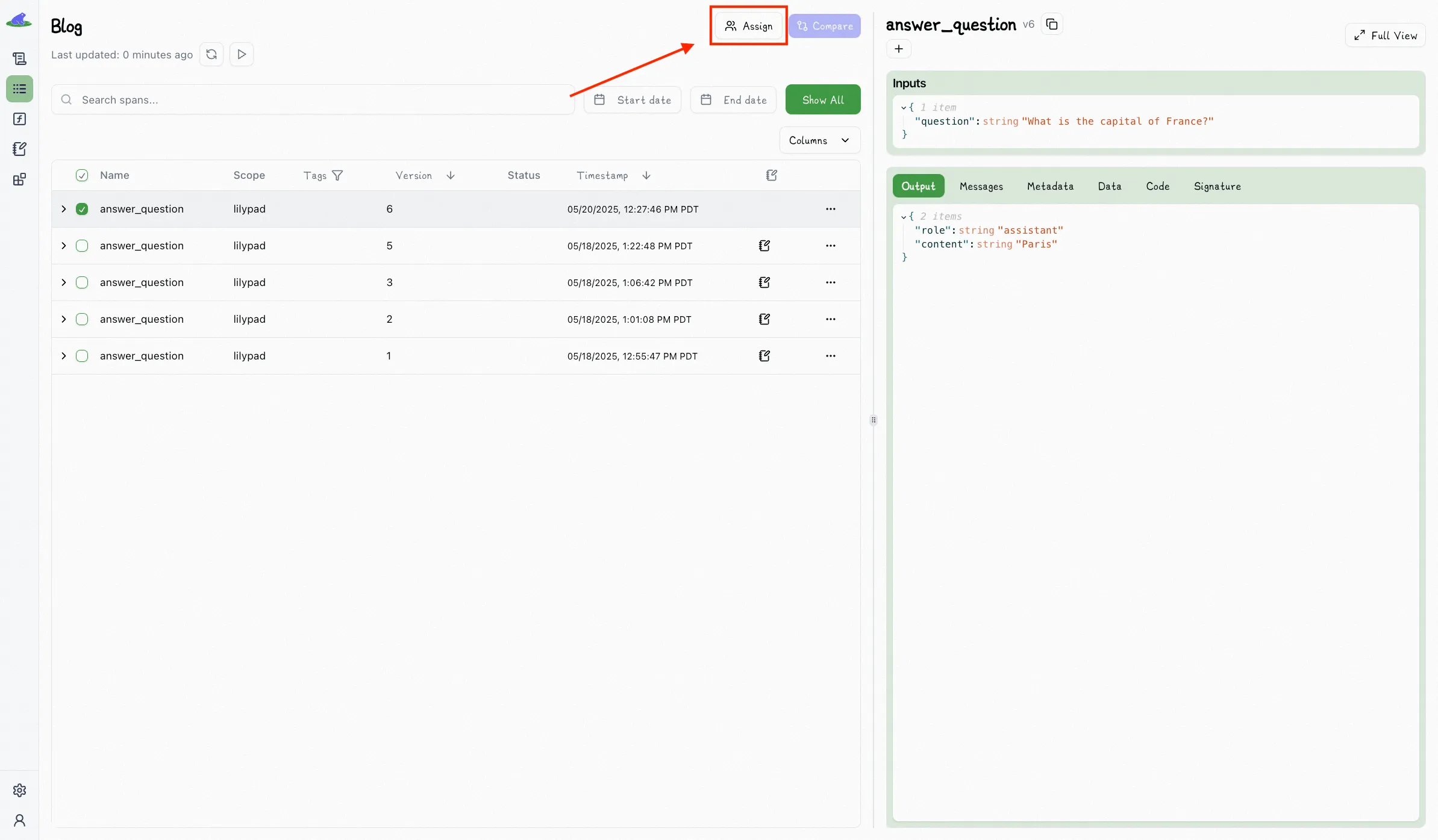This screenshot has height=840, width=1438.
Task: Uncheck the answer_question version 6 checkbox
Action: pyautogui.click(x=82, y=209)
